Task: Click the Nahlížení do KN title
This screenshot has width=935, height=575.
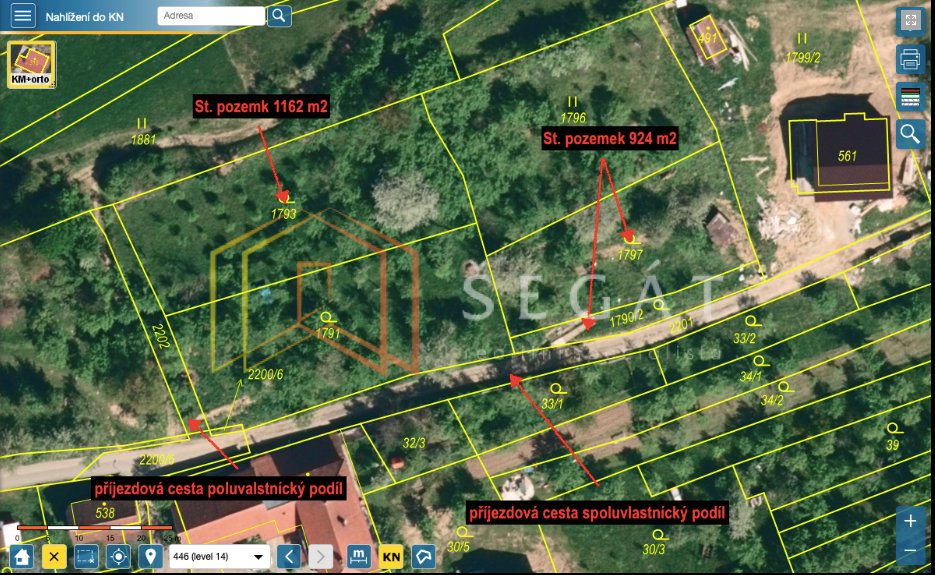Action: click(x=85, y=17)
